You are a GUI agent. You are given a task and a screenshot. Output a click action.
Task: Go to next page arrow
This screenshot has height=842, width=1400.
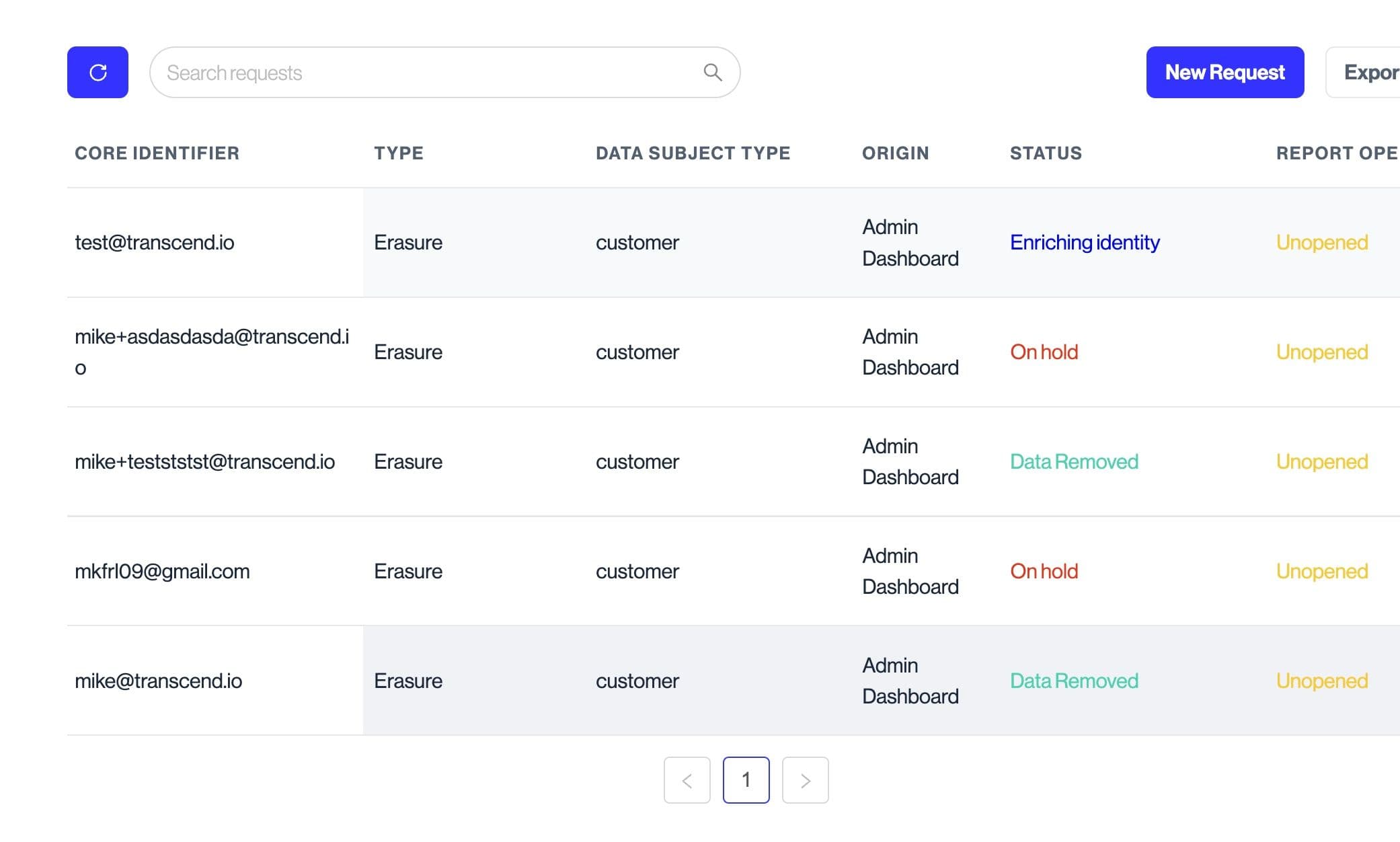[x=805, y=780]
